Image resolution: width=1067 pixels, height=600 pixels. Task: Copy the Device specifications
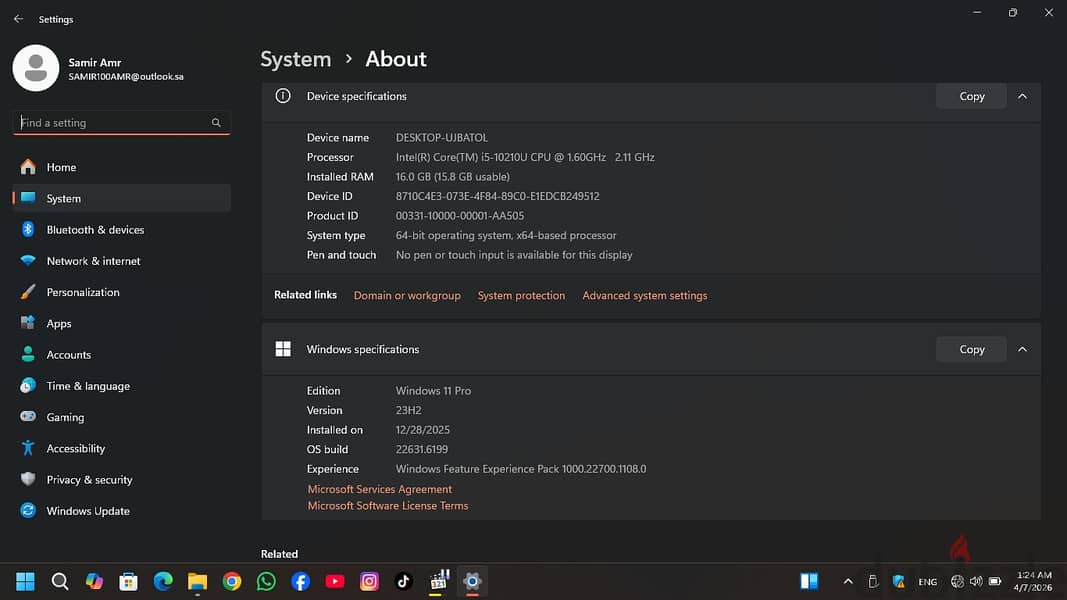[971, 96]
